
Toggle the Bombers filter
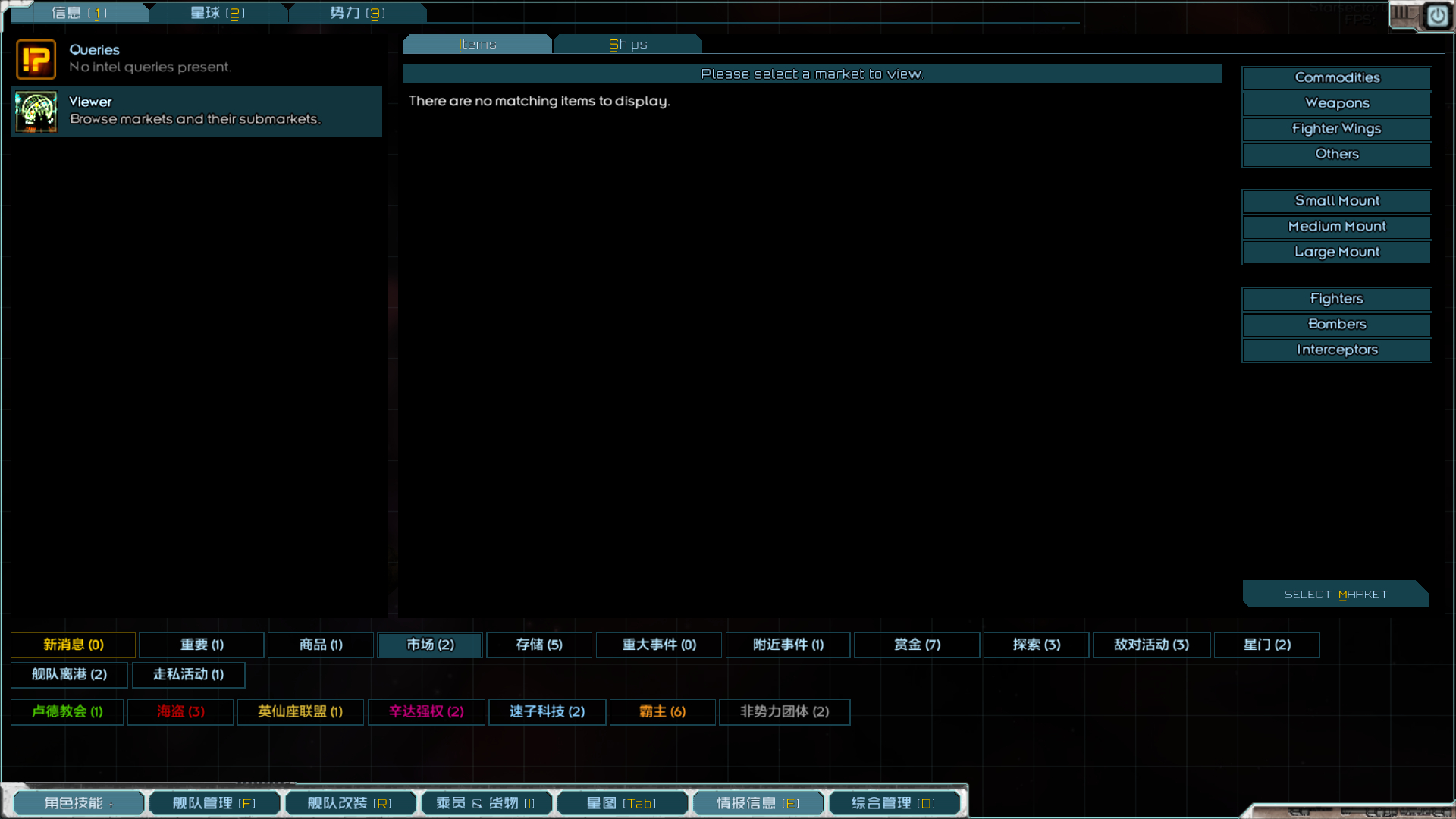tap(1336, 325)
